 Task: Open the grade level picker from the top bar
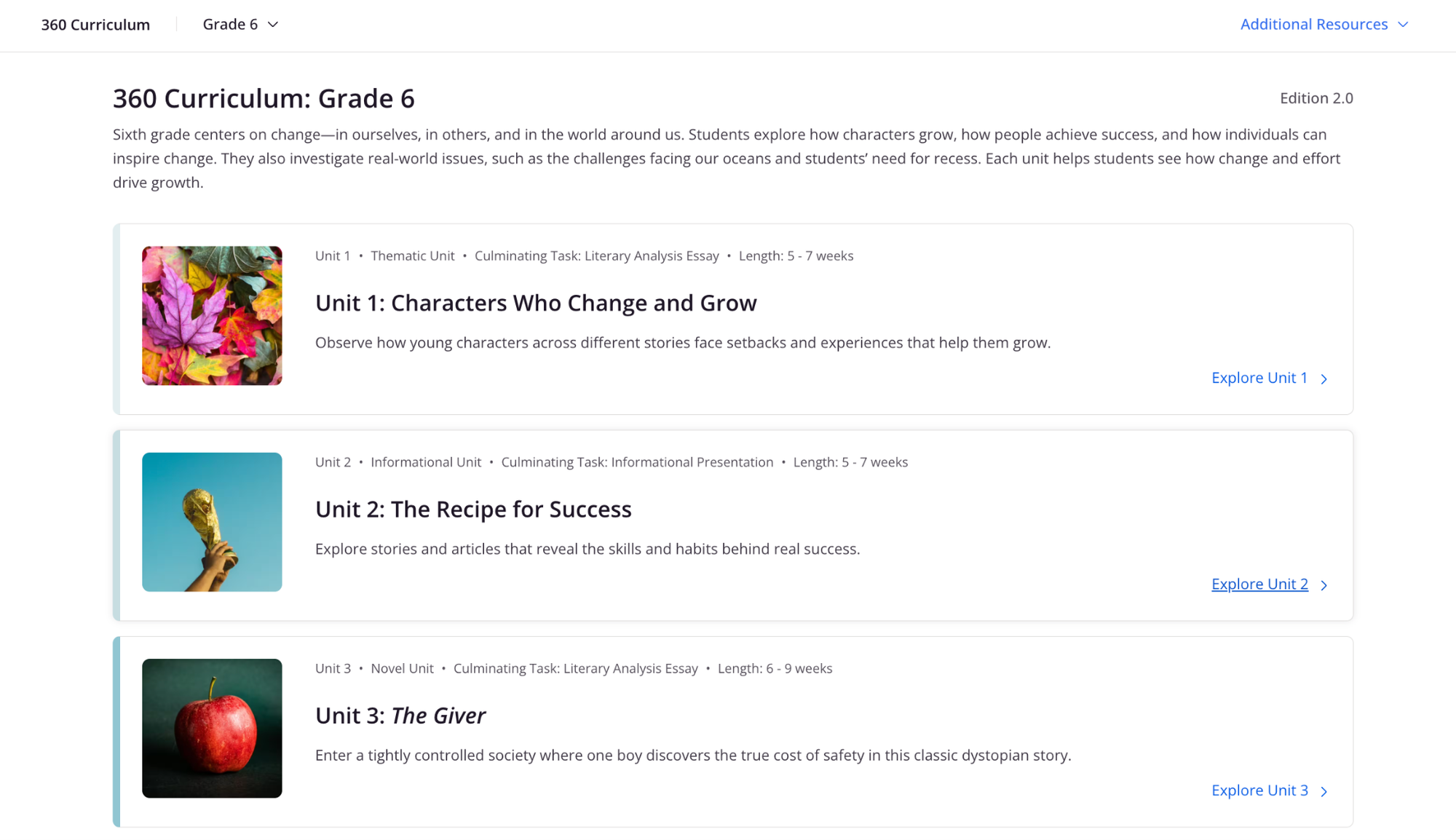(x=240, y=24)
